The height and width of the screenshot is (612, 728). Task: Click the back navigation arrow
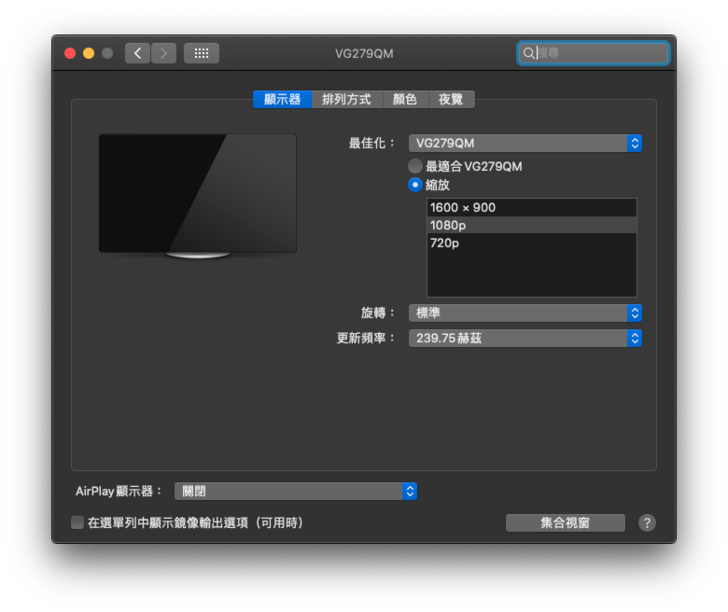[138, 53]
